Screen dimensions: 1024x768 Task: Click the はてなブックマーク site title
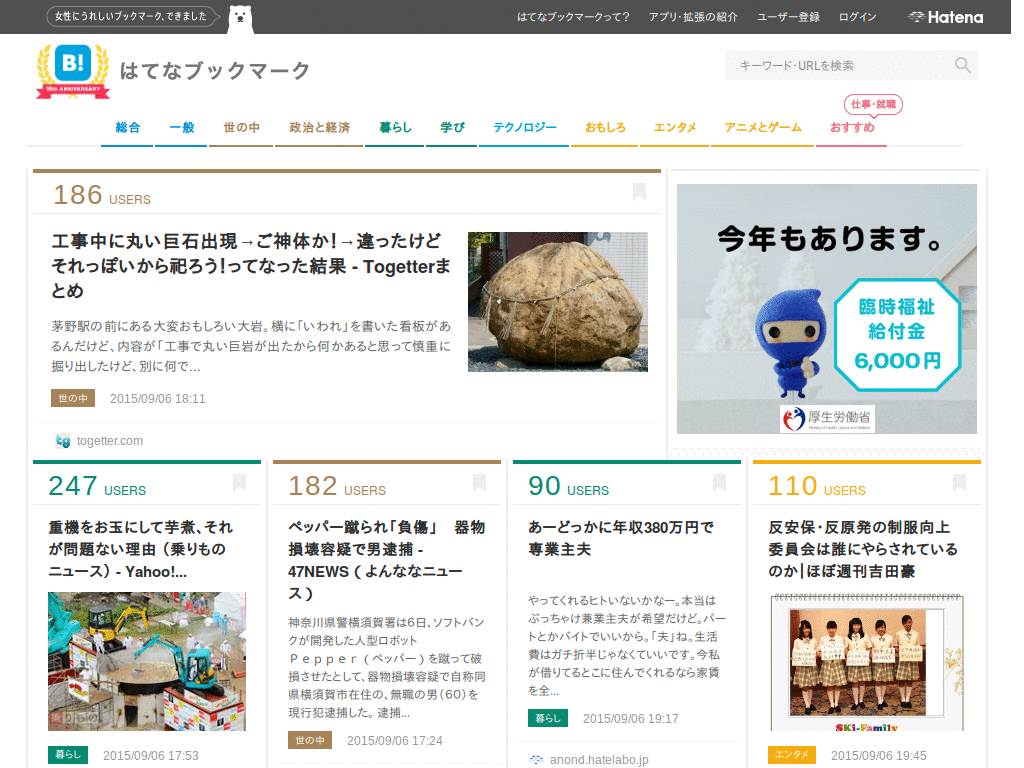(x=215, y=71)
